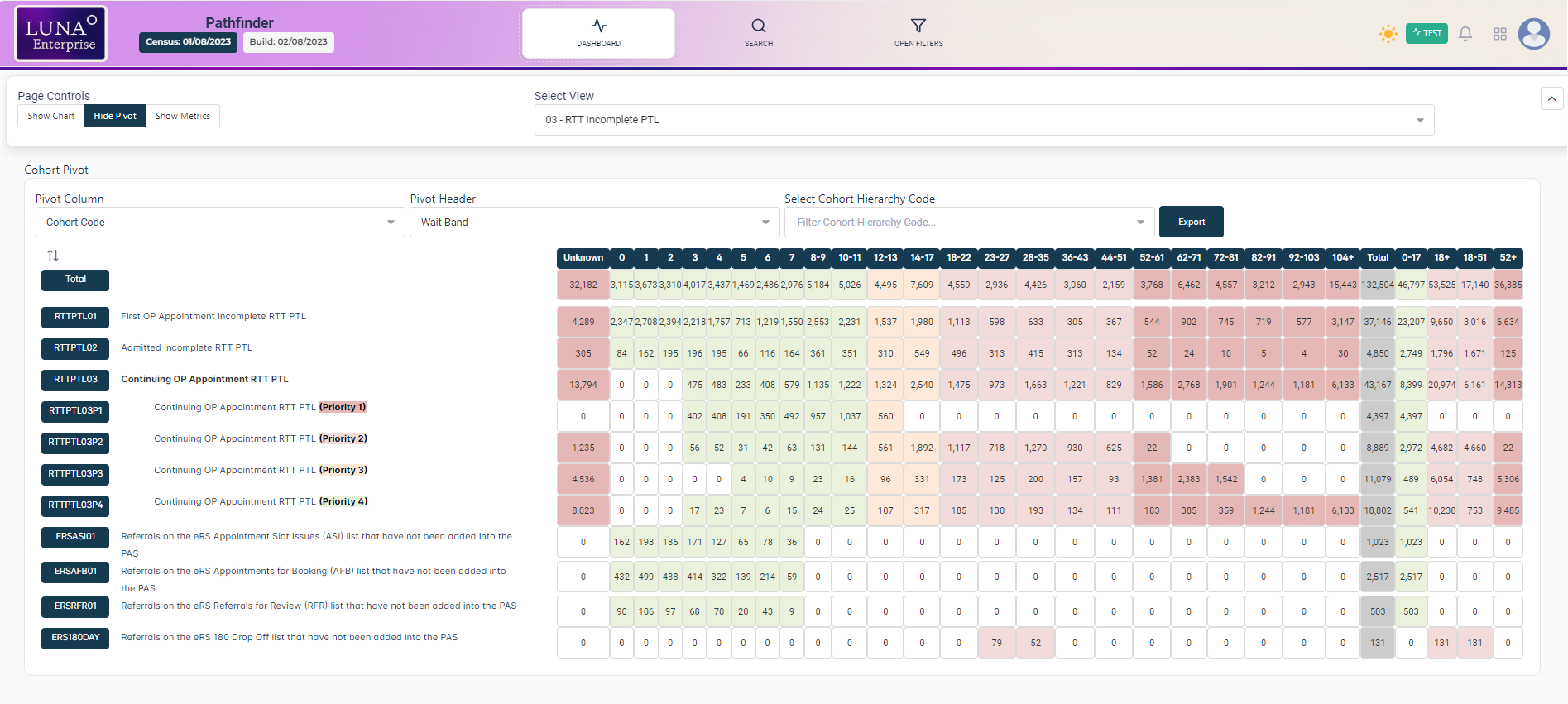The image size is (1568, 704).
Task: Toggle the Hide Pivot button
Action: 114,116
